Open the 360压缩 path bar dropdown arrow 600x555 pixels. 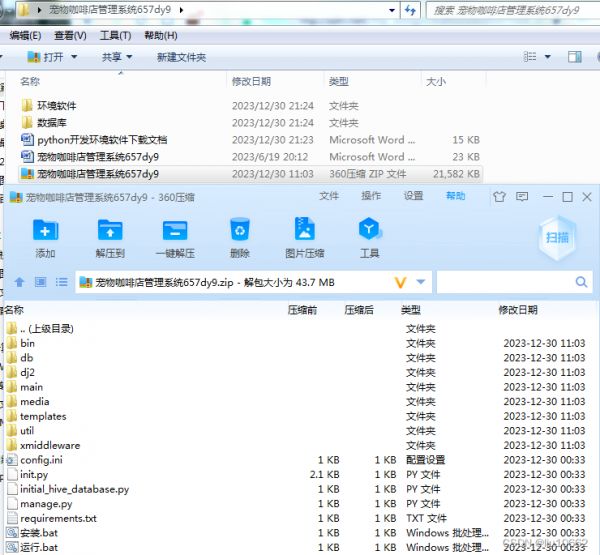point(421,282)
